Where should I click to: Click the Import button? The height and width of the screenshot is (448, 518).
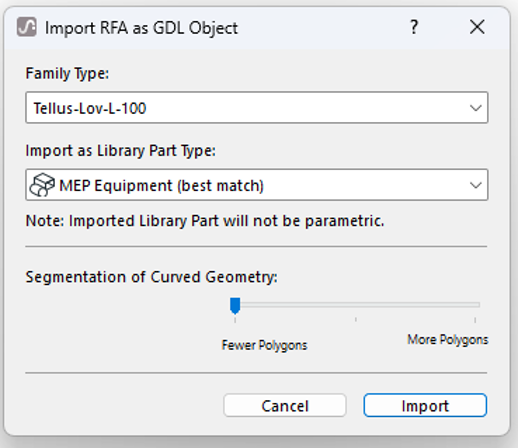click(425, 405)
